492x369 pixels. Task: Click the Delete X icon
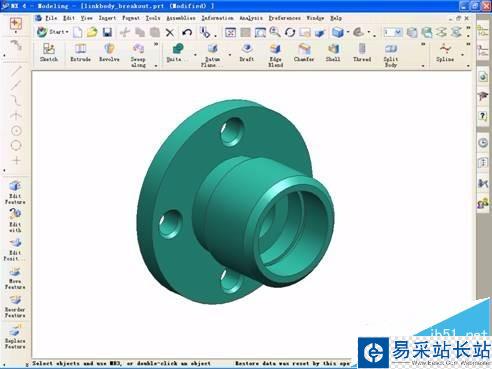pos(170,33)
